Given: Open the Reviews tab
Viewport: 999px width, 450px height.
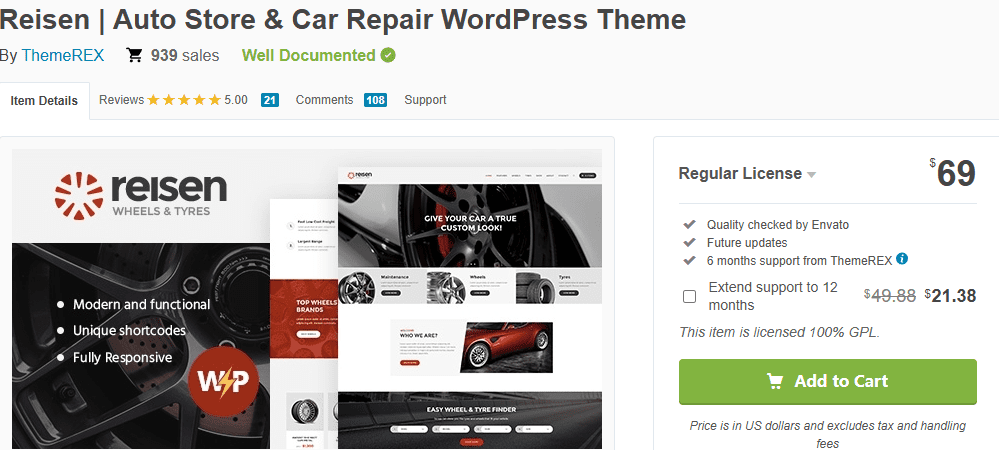Looking at the screenshot, I should coord(121,100).
